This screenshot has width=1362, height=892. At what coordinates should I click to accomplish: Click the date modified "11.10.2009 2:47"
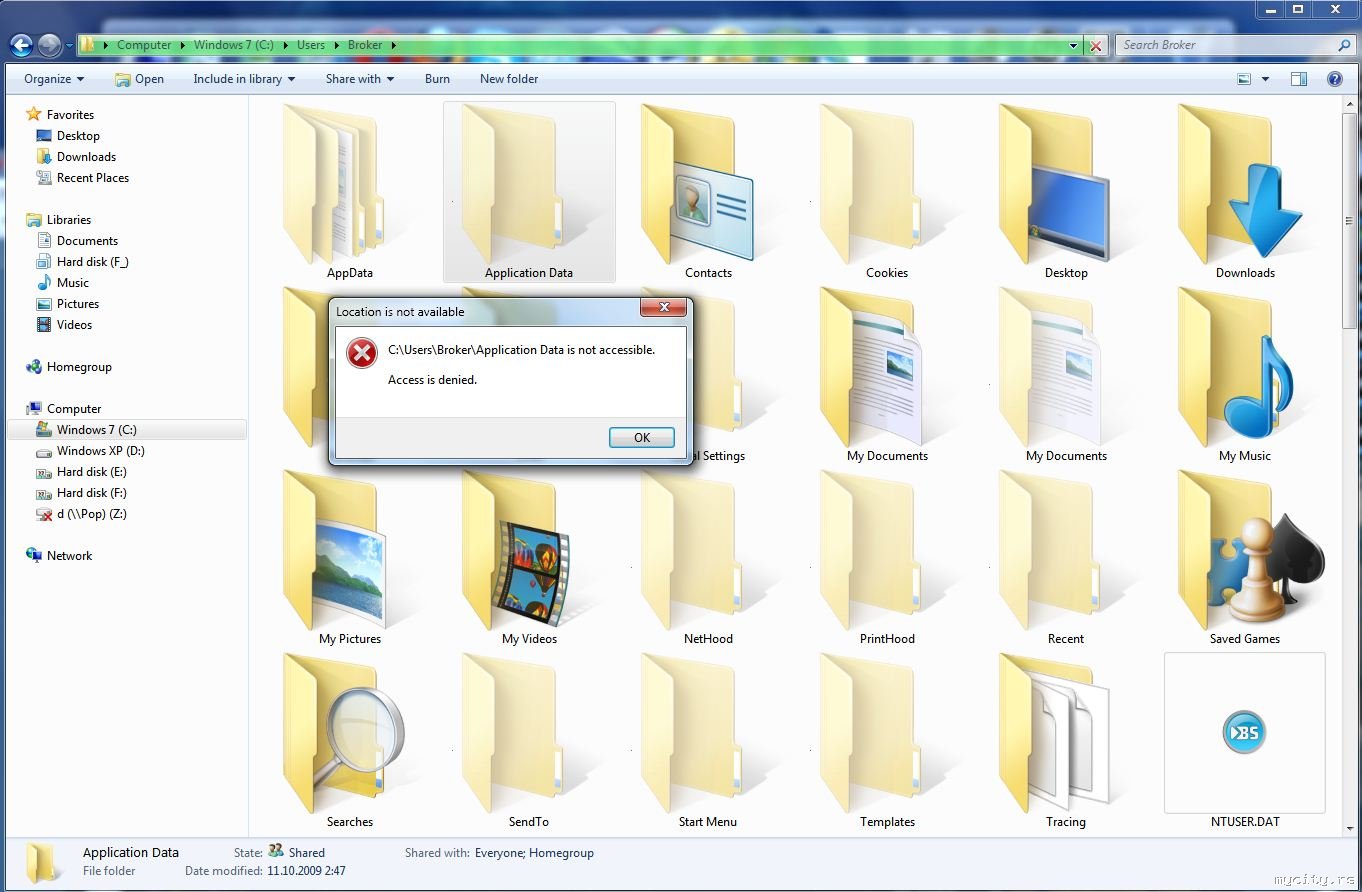(306, 871)
